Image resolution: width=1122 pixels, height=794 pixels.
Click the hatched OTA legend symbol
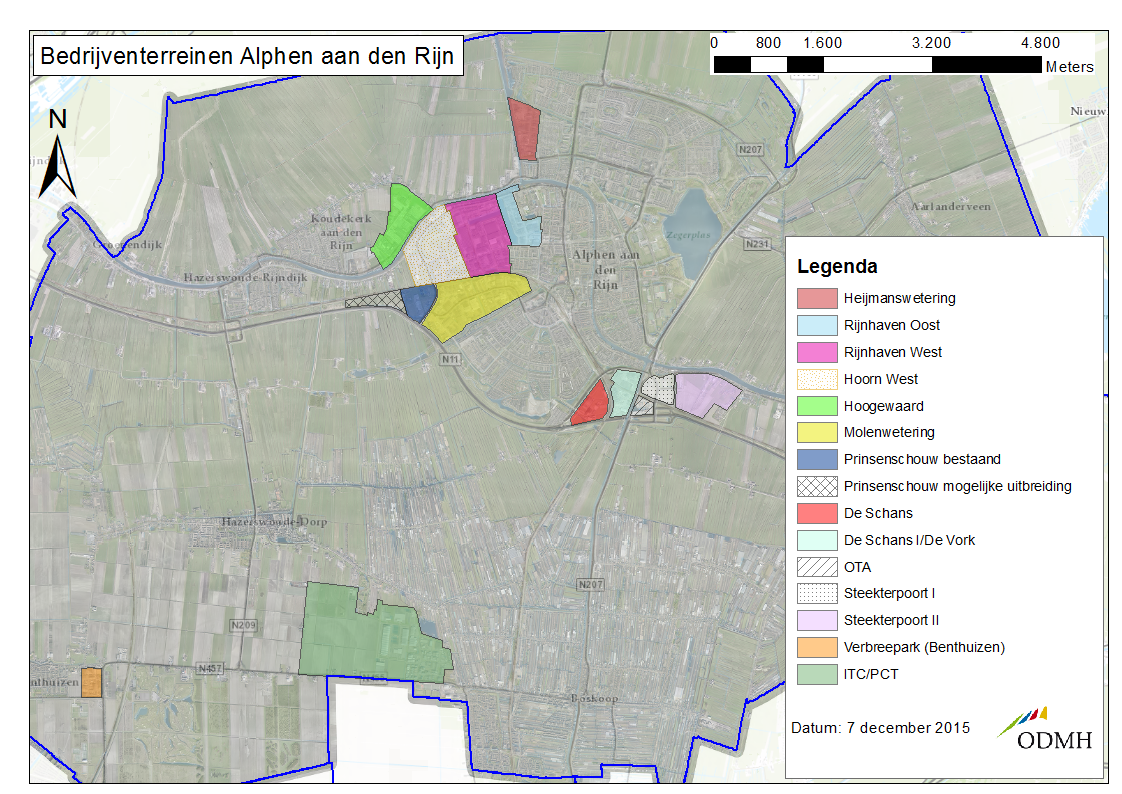coord(816,567)
